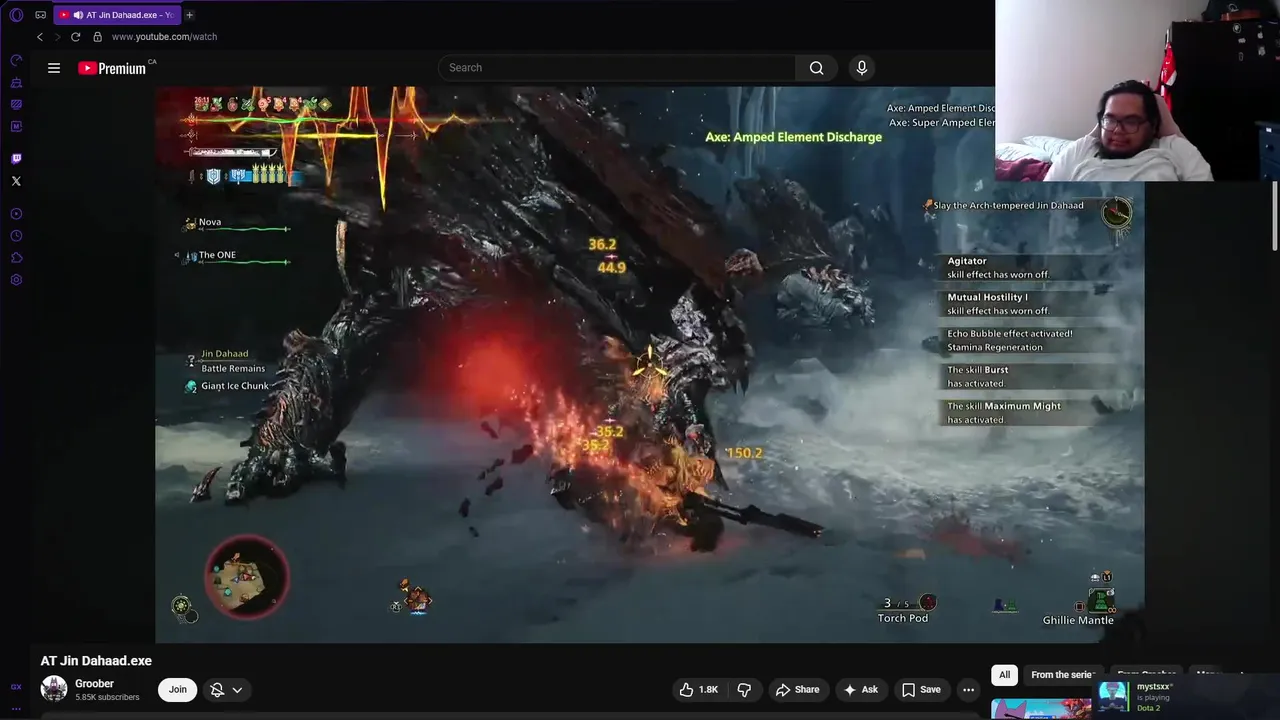
Task: Click the GX badge at sidebar bottom
Action: pos(16,687)
